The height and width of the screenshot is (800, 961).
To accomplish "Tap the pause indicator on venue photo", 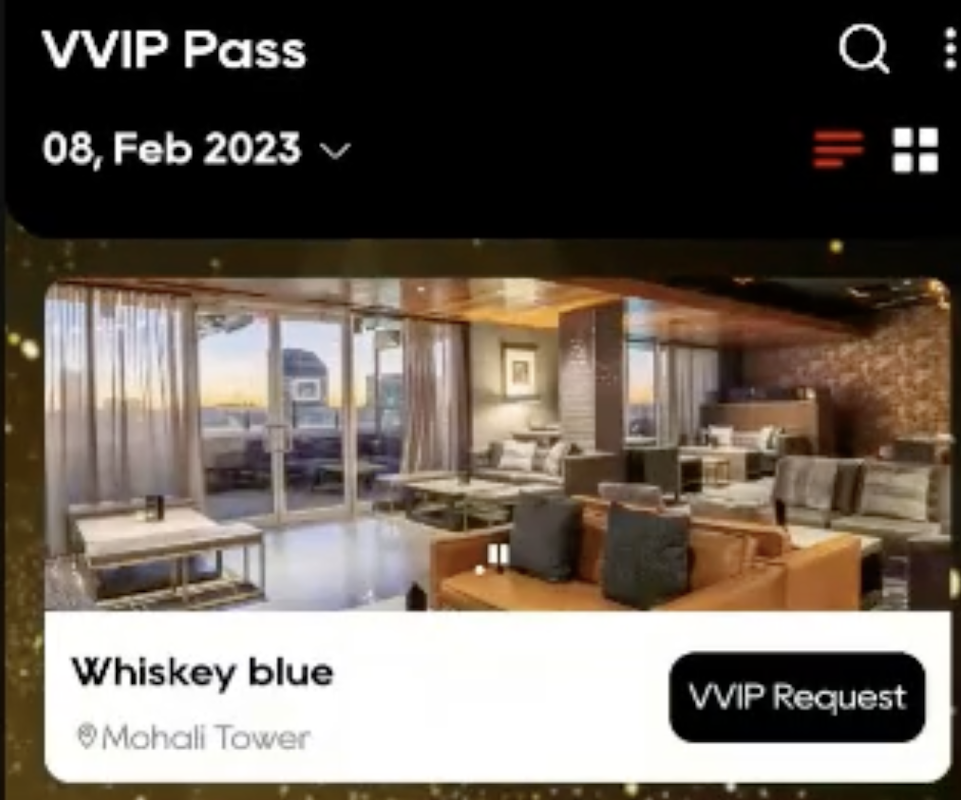I will point(498,555).
